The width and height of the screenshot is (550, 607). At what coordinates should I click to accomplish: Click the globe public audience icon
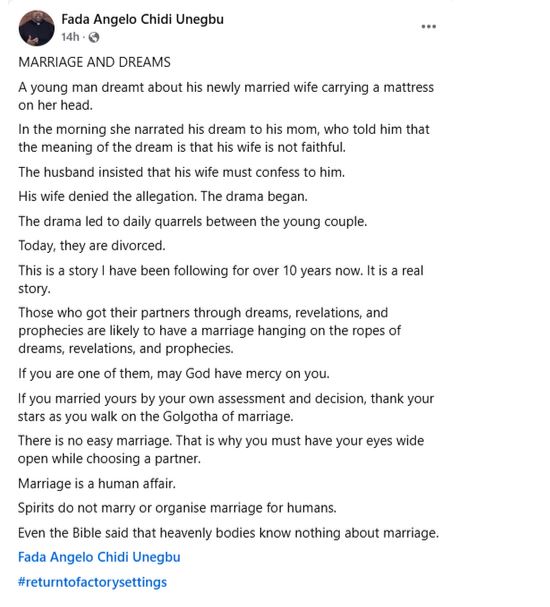94,38
